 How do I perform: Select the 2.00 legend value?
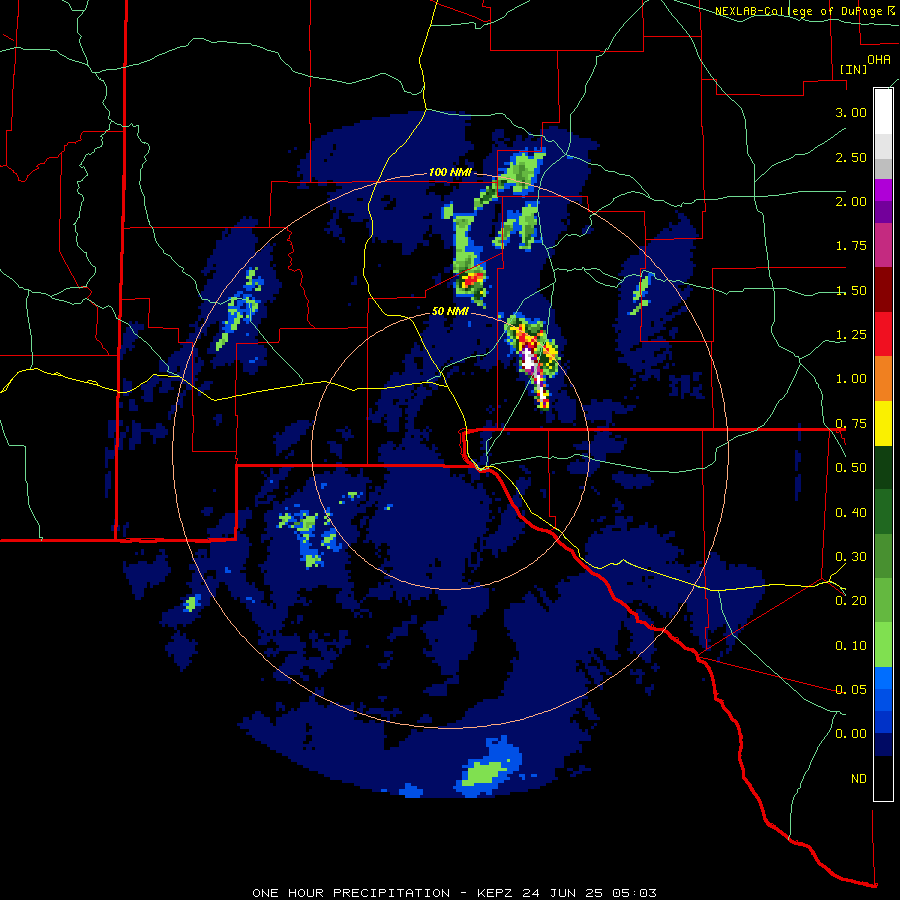click(x=851, y=201)
